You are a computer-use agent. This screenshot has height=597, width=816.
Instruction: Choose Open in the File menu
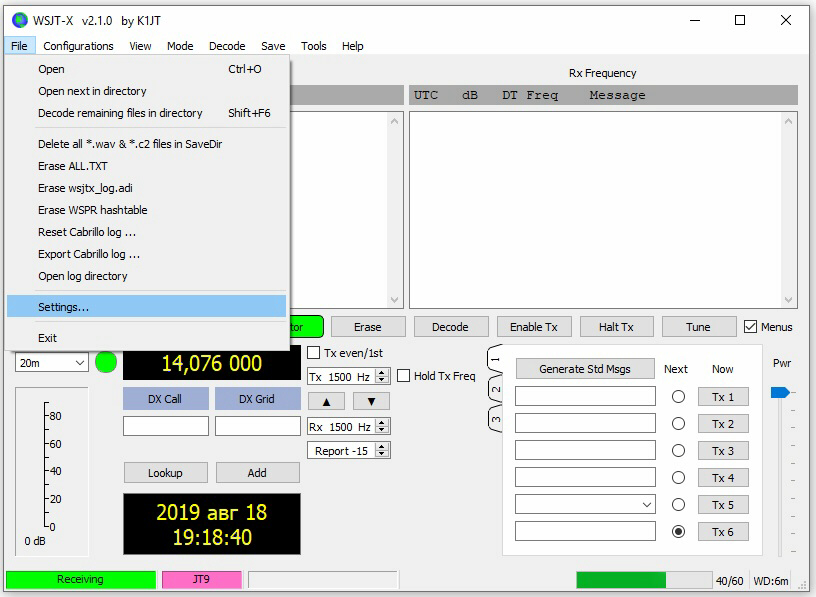pyautogui.click(x=146, y=69)
